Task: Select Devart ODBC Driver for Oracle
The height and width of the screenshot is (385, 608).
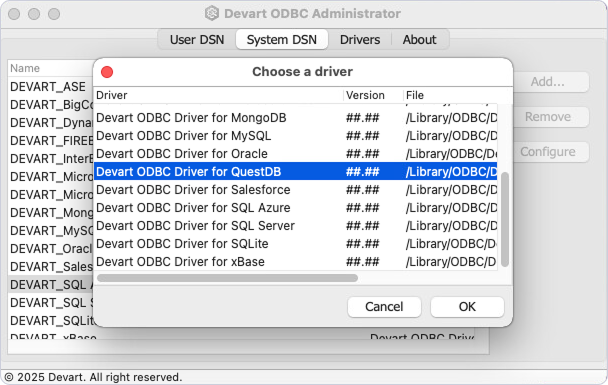Action: pyautogui.click(x=295, y=154)
